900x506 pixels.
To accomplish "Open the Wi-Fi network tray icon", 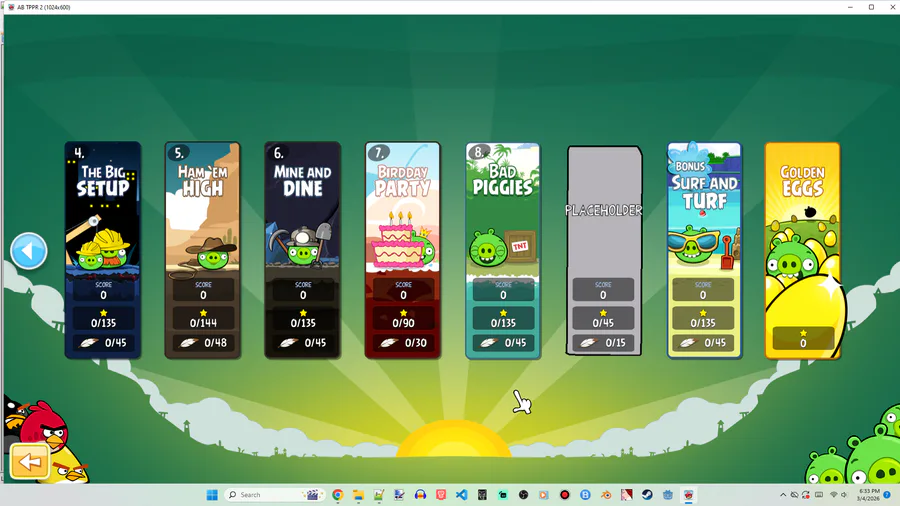I will 833,495.
